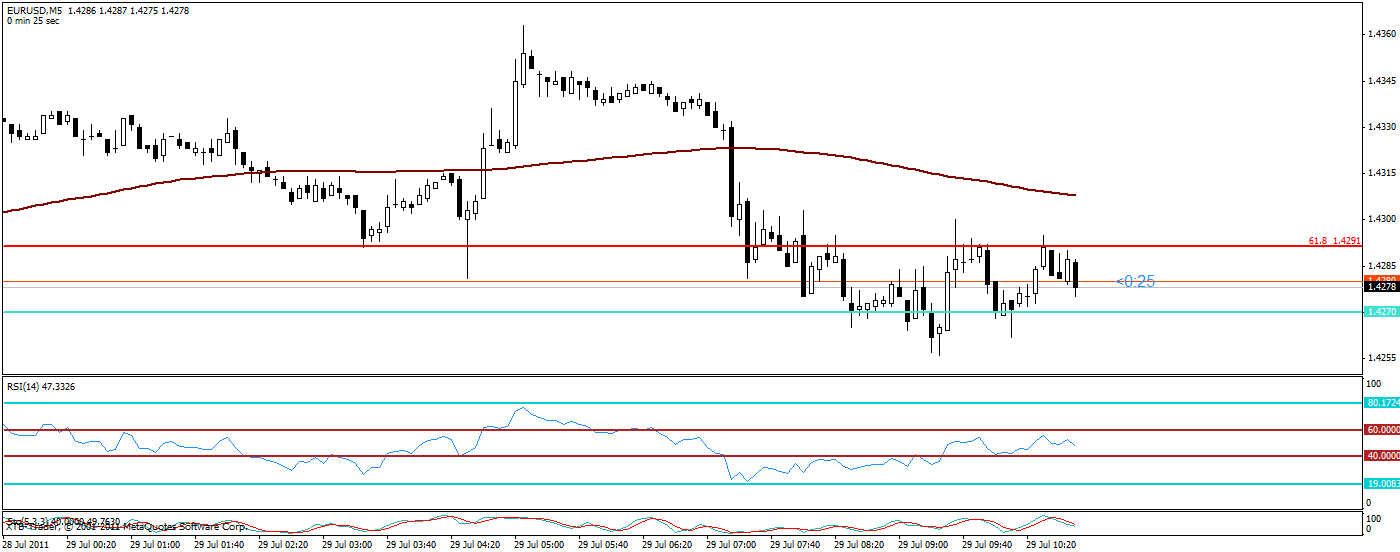Select the 60.0000 RSI level tag

point(1382,430)
